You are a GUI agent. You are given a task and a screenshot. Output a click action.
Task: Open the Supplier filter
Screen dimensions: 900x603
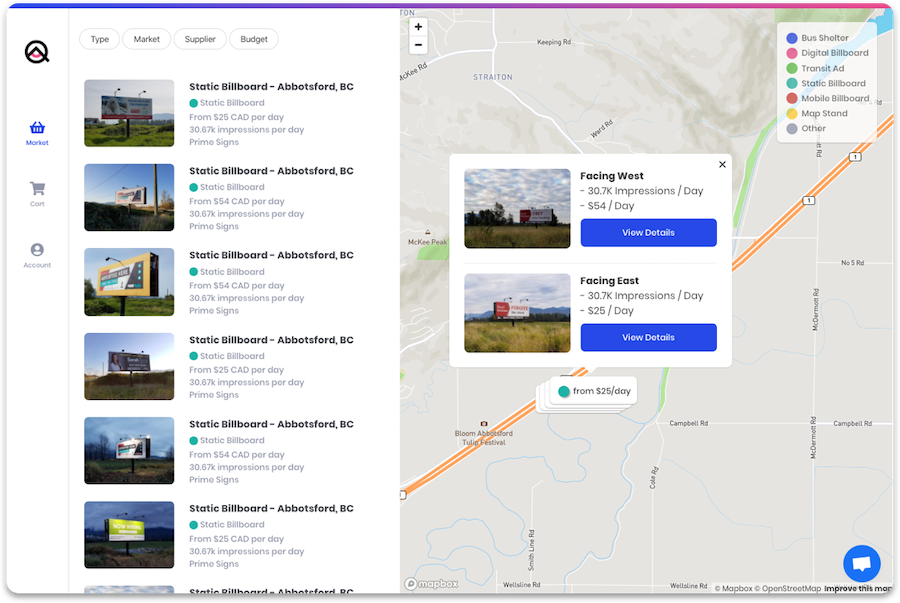(200, 39)
